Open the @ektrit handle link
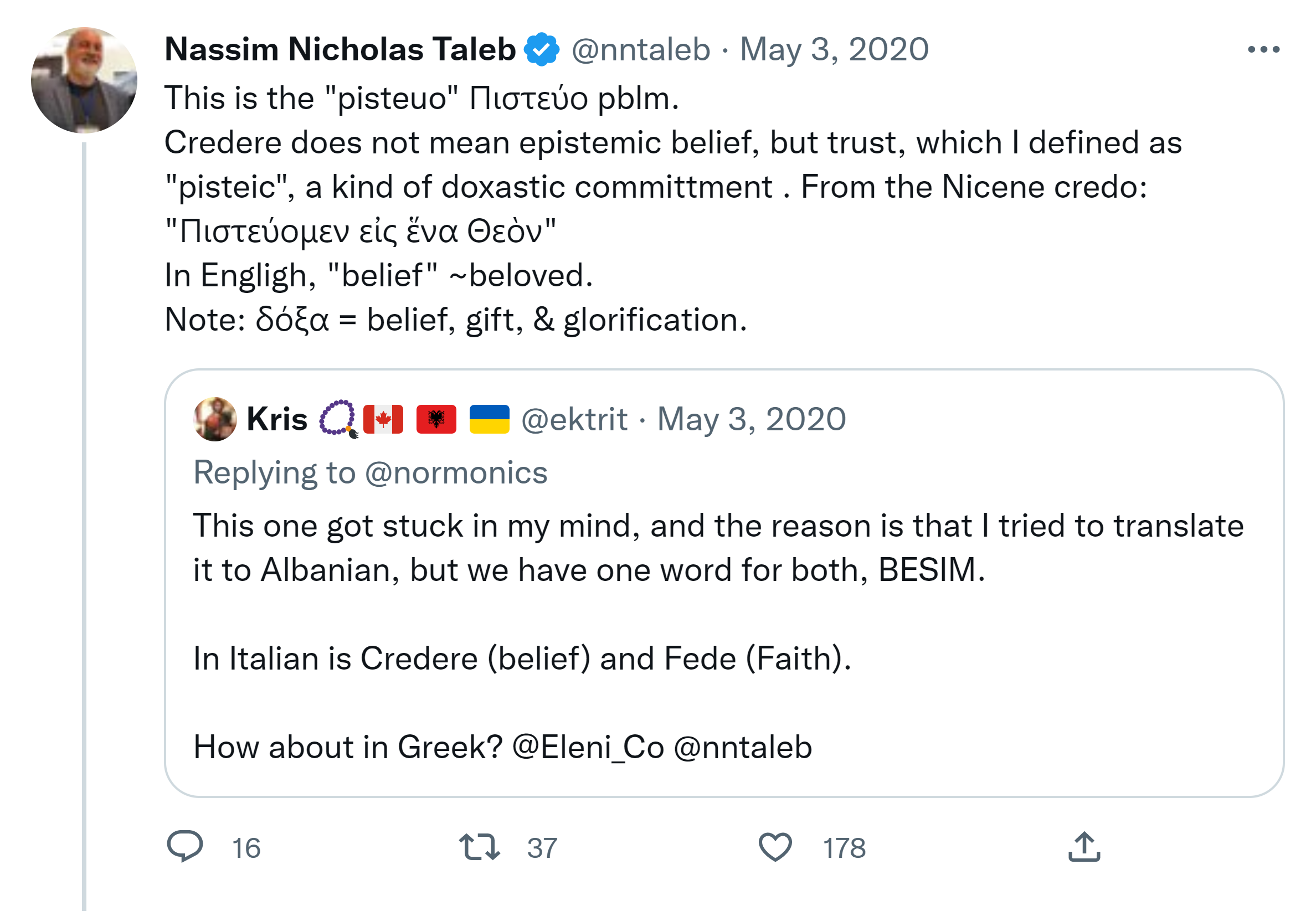The height and width of the screenshot is (916, 1316). [574, 419]
